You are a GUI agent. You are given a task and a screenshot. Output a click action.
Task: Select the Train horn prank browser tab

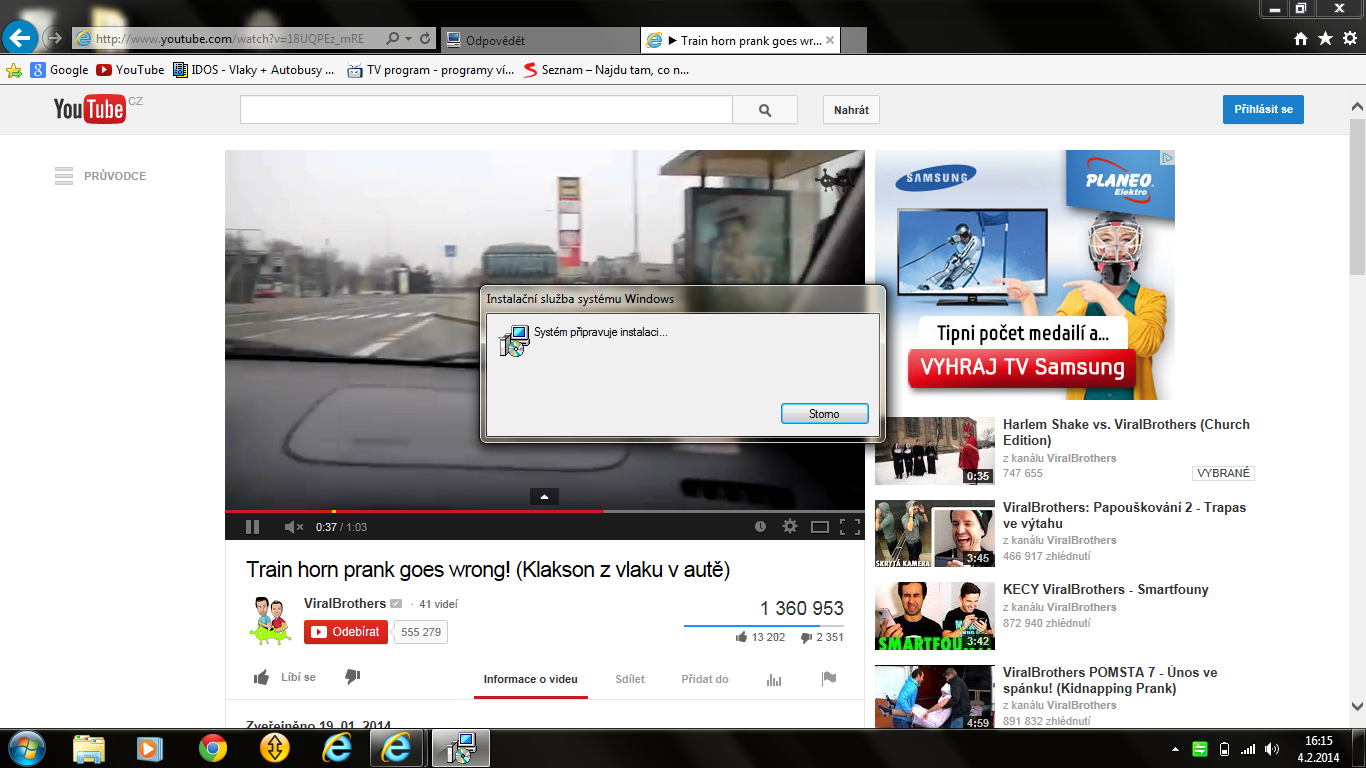pyautogui.click(x=740, y=40)
